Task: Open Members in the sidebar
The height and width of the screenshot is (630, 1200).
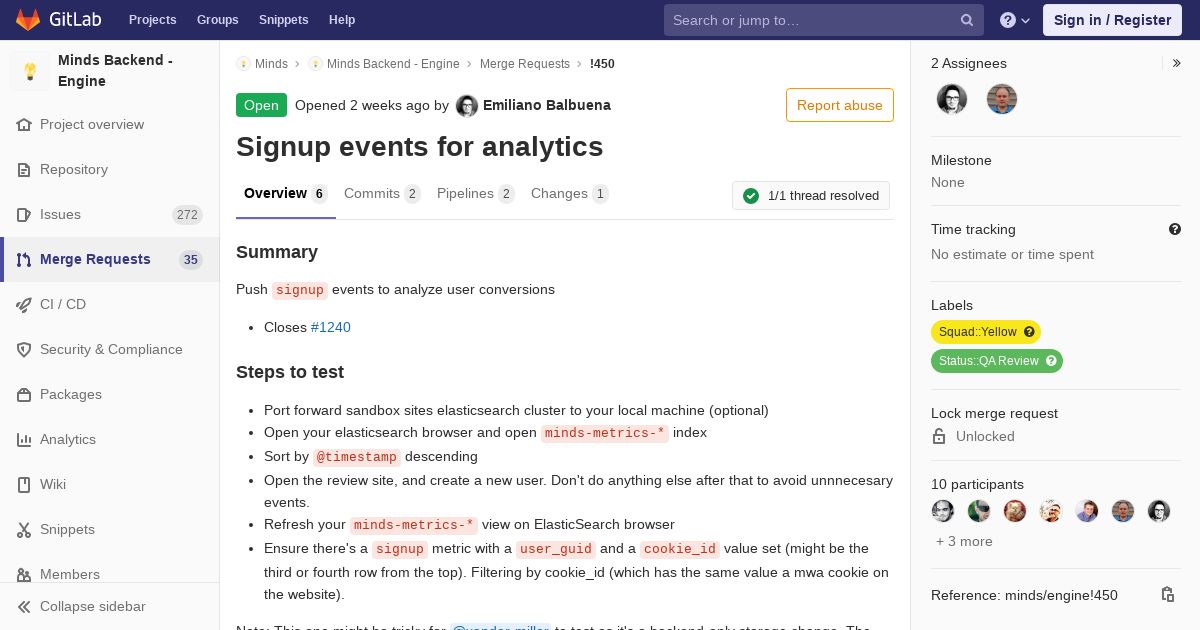Action: point(110,574)
